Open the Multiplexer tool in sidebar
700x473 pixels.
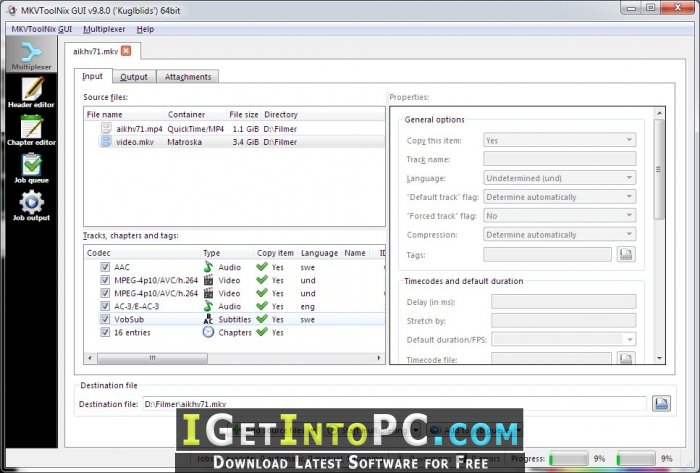click(32, 53)
